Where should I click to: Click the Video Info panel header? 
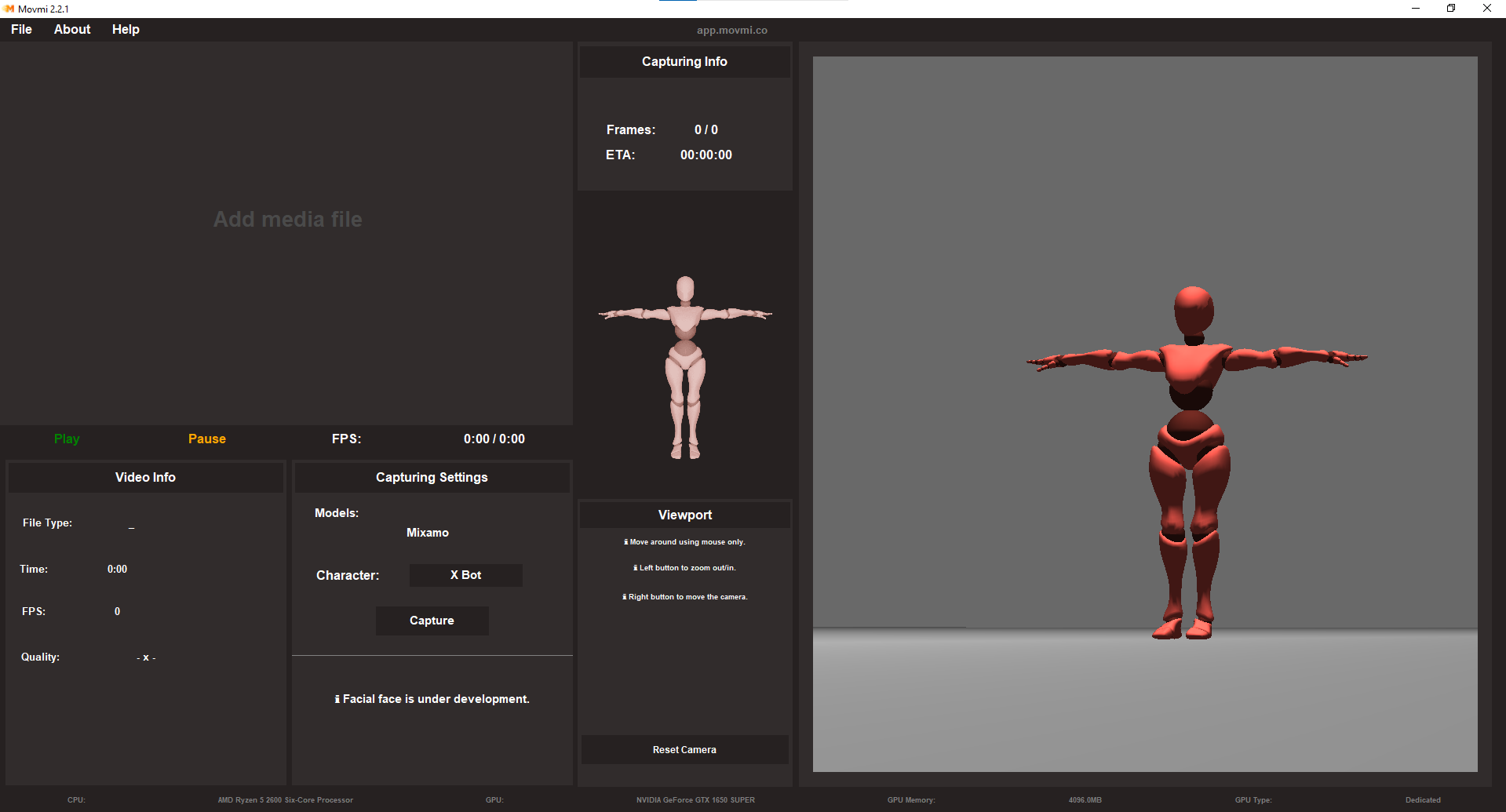tap(145, 477)
